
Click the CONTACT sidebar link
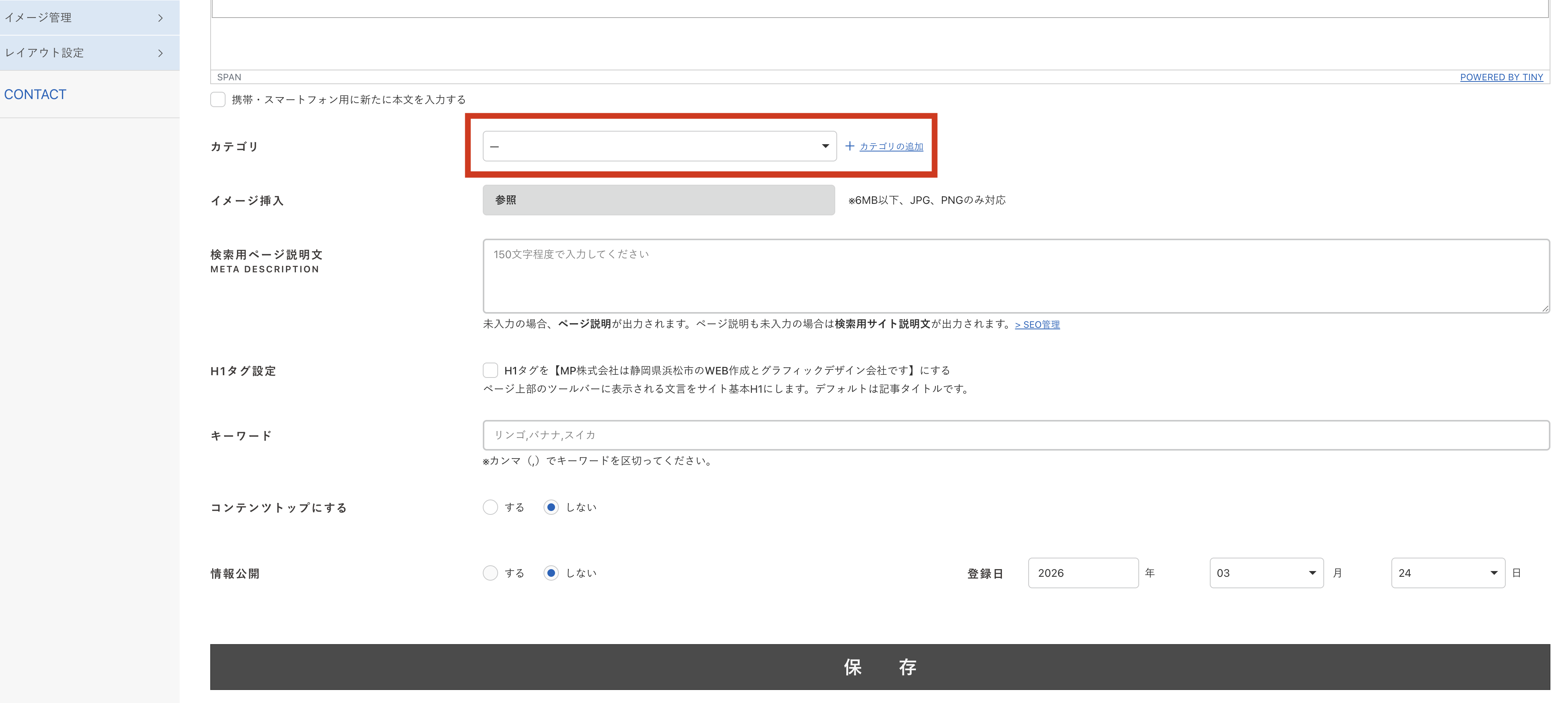35,94
